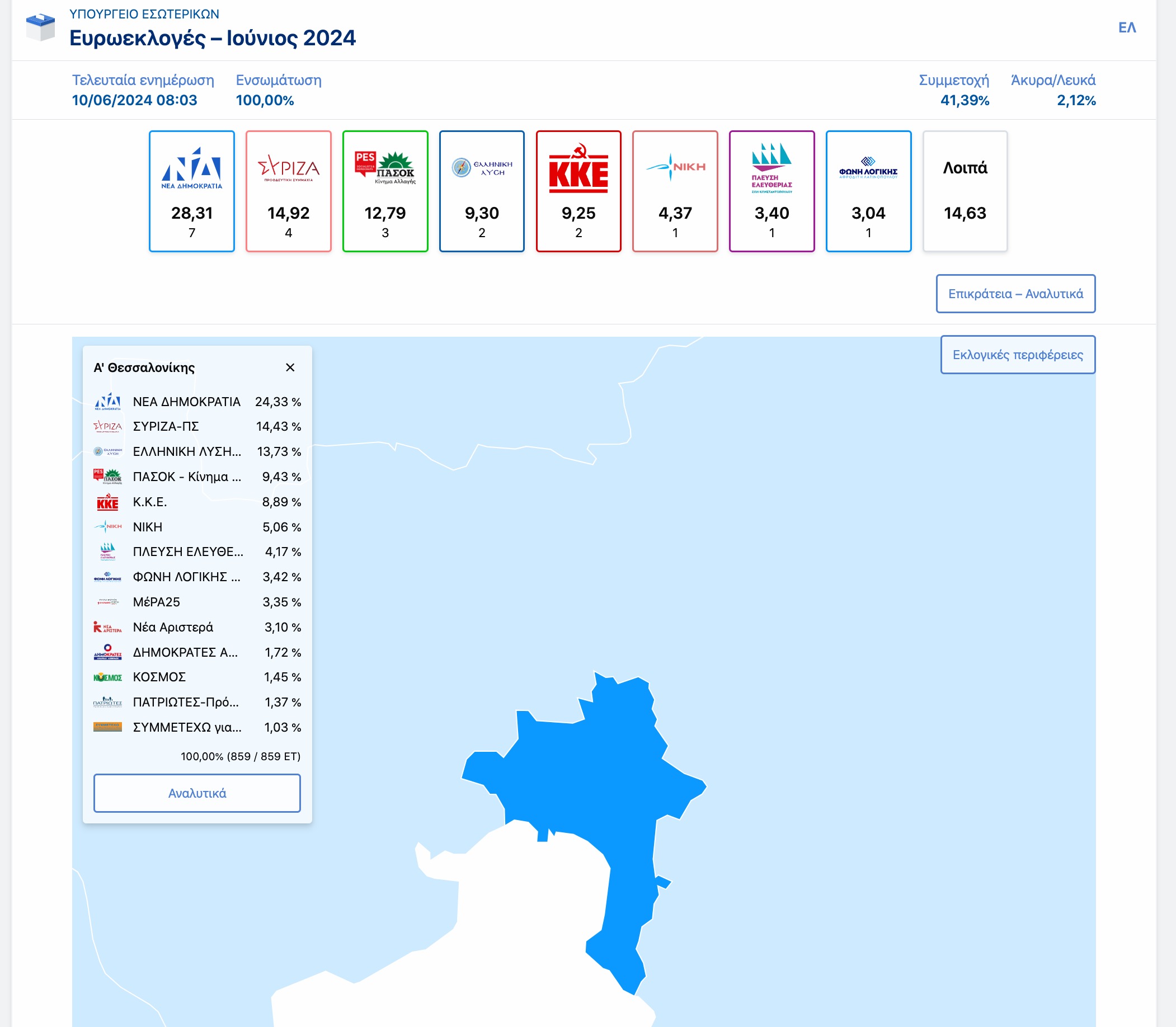This screenshot has width=1176, height=1027.
Task: Click ΦΩΝΗ ΛΟΓΙΚΗΣ logo in popup list
Action: point(108,577)
